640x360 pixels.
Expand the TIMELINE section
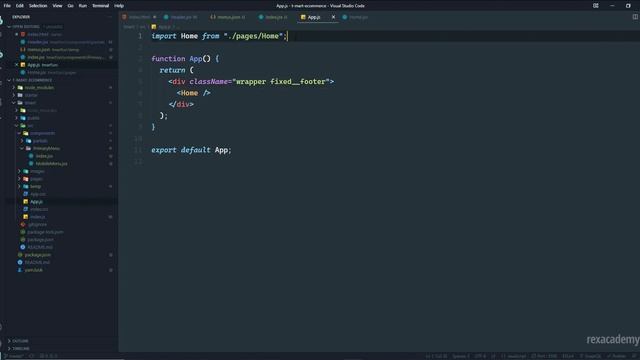pos(9,349)
